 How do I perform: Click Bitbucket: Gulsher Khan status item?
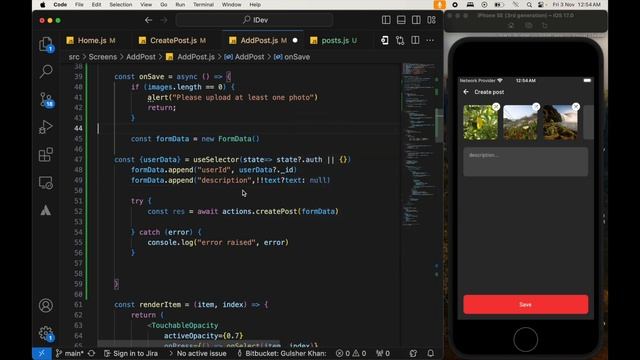(282, 353)
